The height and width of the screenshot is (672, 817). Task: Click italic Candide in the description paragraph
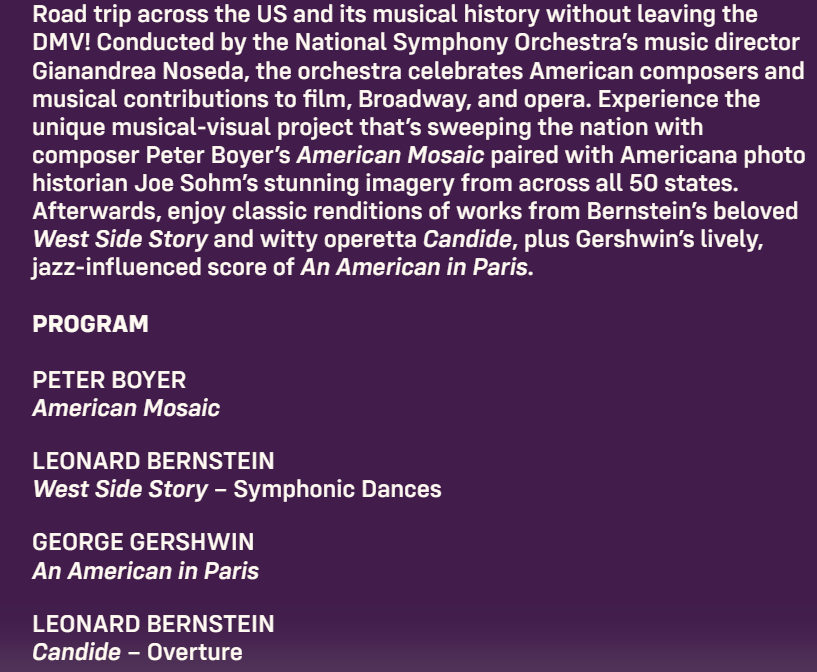(467, 240)
